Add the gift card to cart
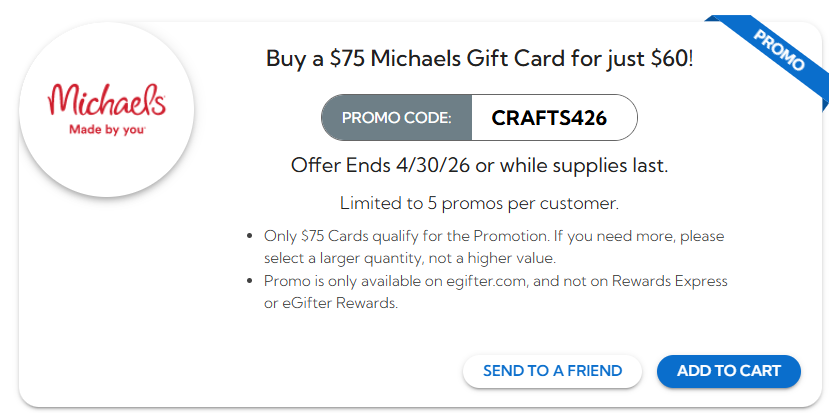This screenshot has height=413, width=838. (x=728, y=371)
